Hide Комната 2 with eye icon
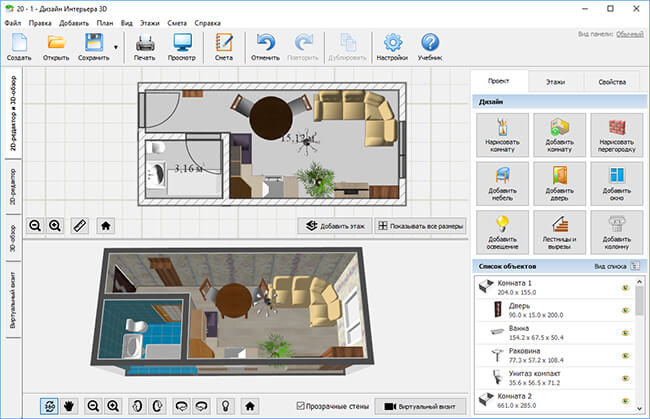 coord(626,401)
